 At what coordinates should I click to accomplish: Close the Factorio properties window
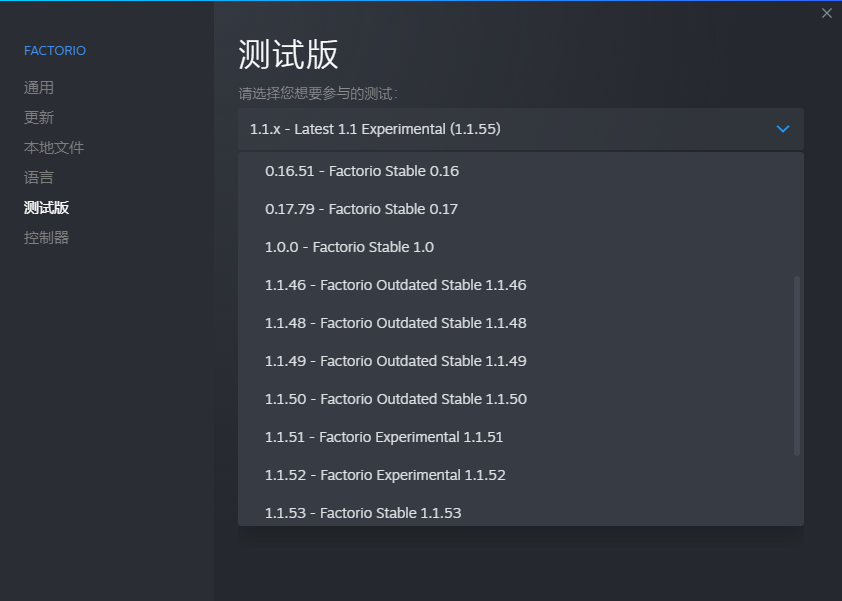(826, 13)
